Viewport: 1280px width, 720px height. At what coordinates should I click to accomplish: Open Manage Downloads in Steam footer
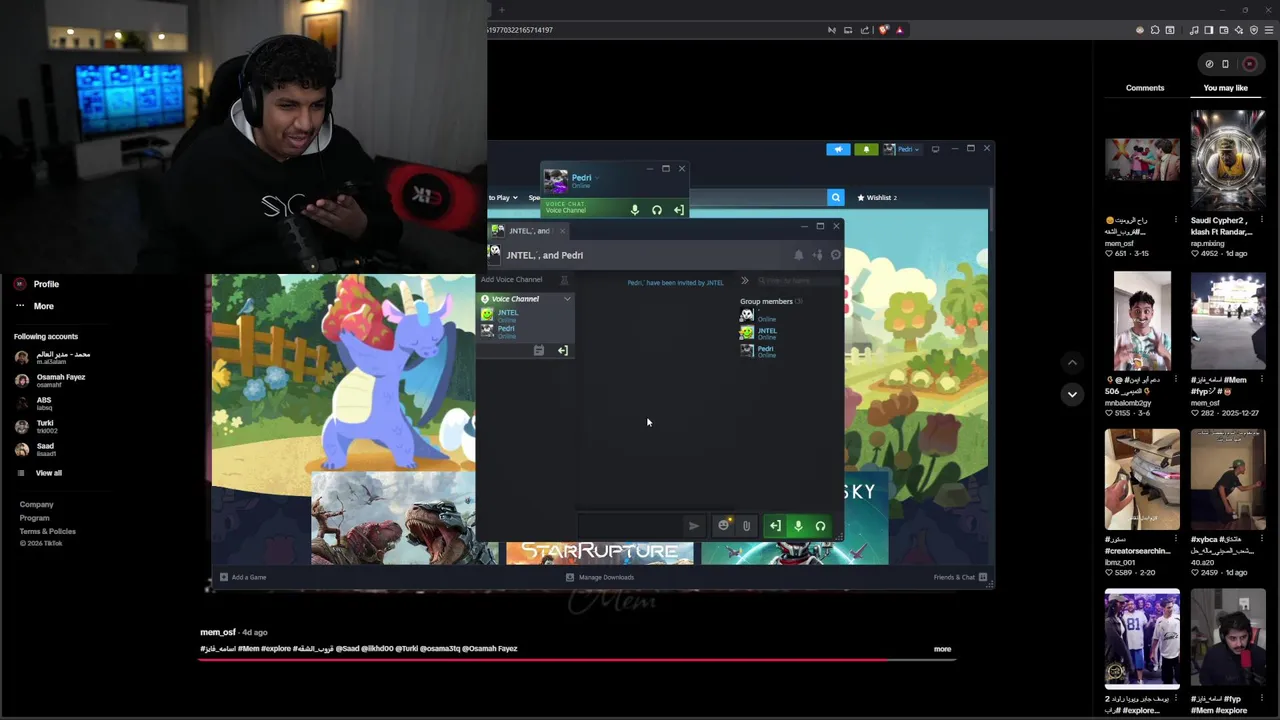point(599,577)
